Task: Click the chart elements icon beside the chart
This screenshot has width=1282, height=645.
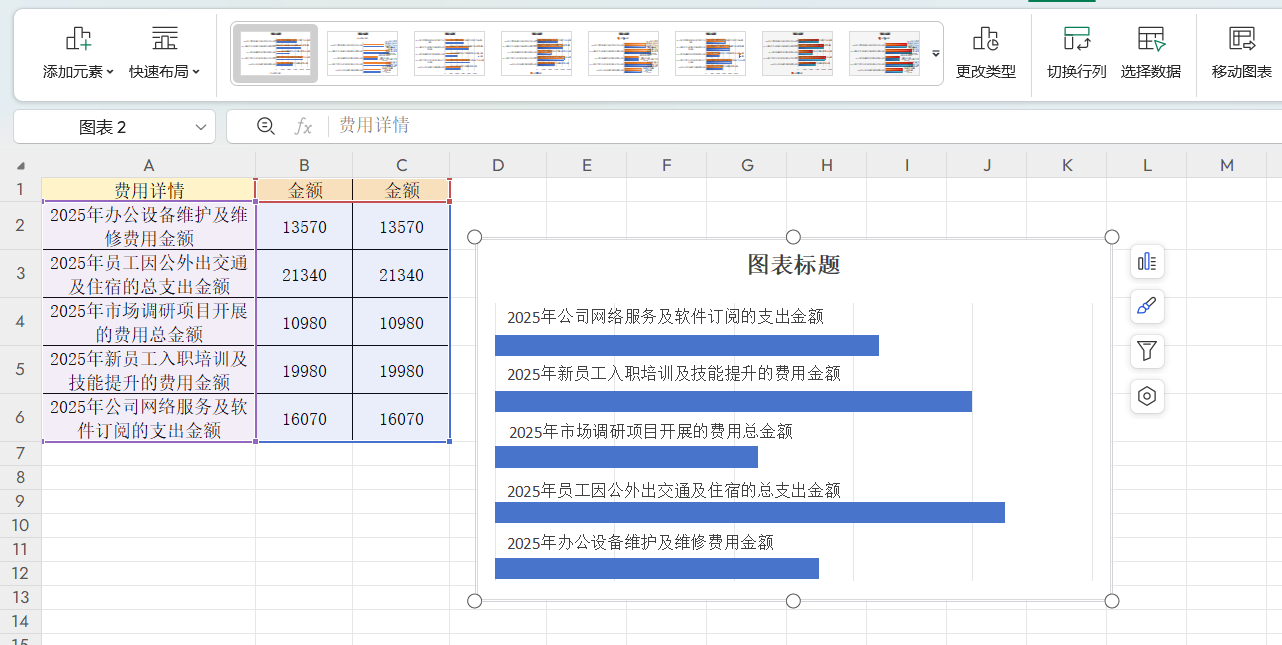Action: pos(1146,262)
